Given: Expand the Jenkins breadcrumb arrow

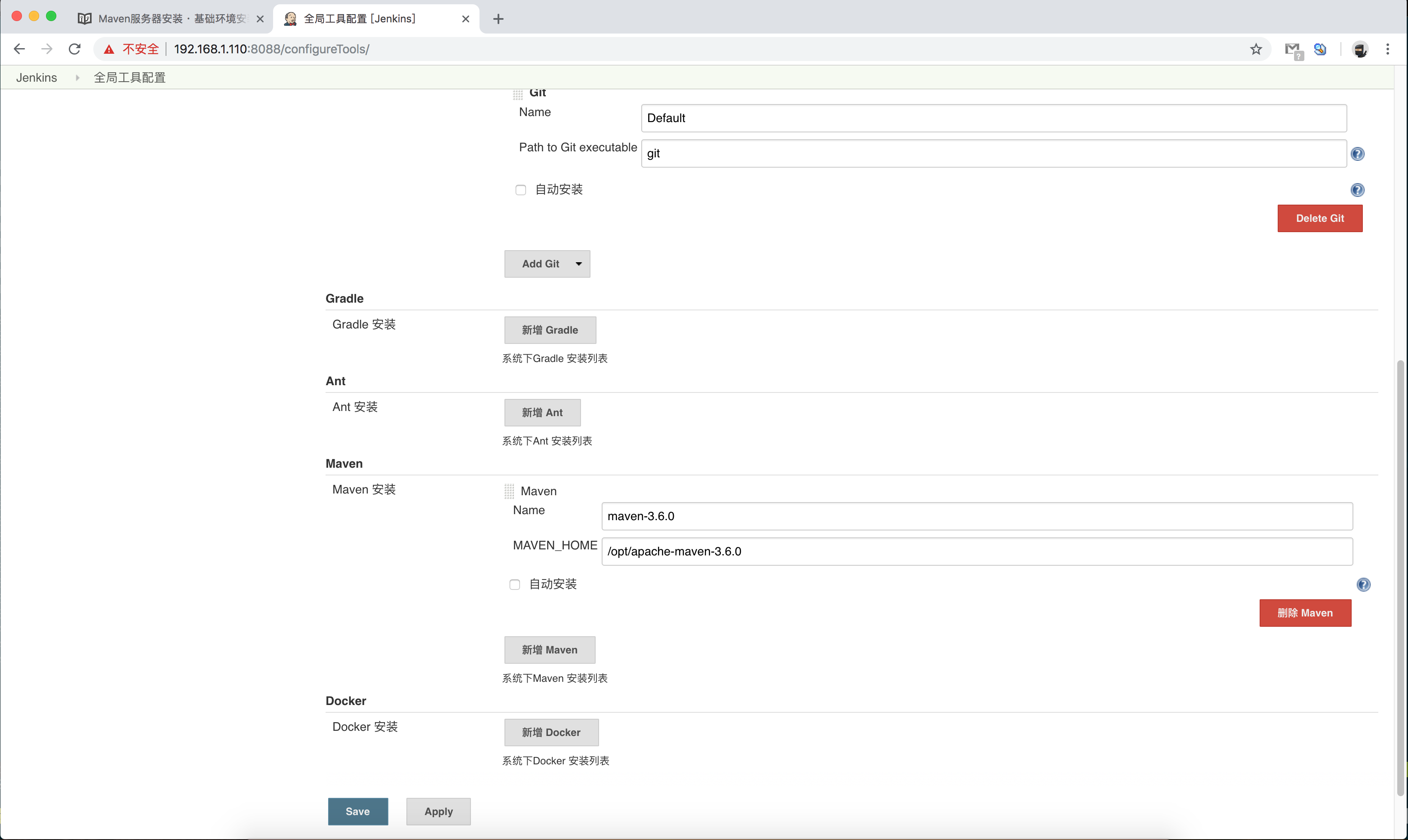Looking at the screenshot, I should [x=77, y=77].
